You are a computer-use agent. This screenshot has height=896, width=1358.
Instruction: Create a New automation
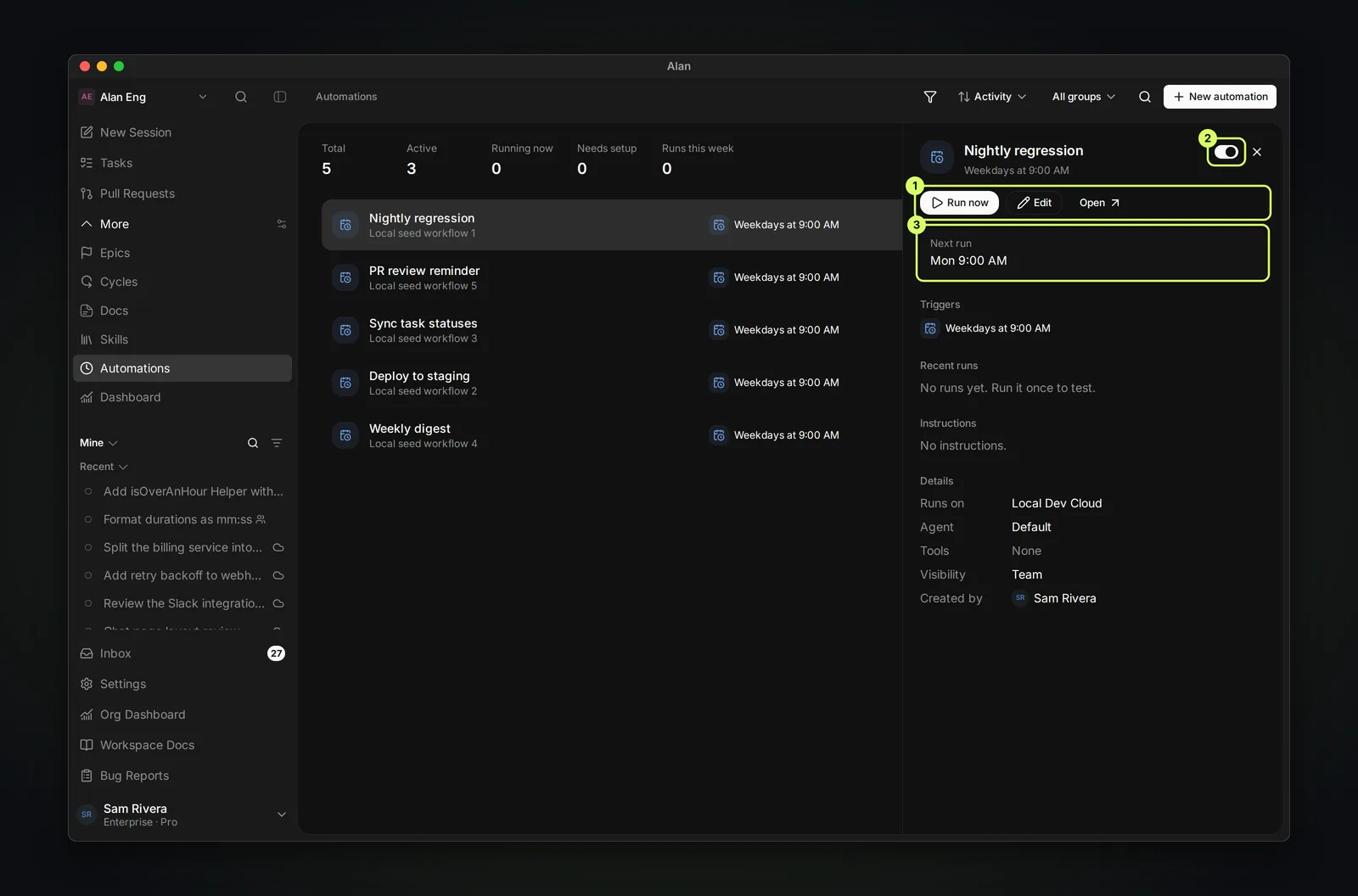click(1220, 97)
